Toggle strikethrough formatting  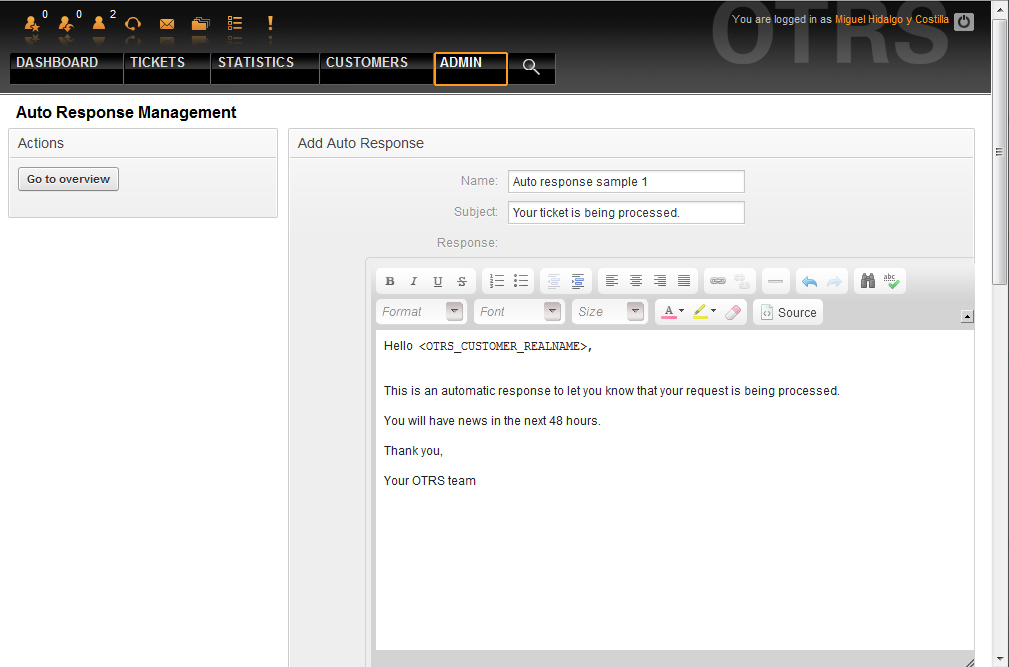pos(462,282)
